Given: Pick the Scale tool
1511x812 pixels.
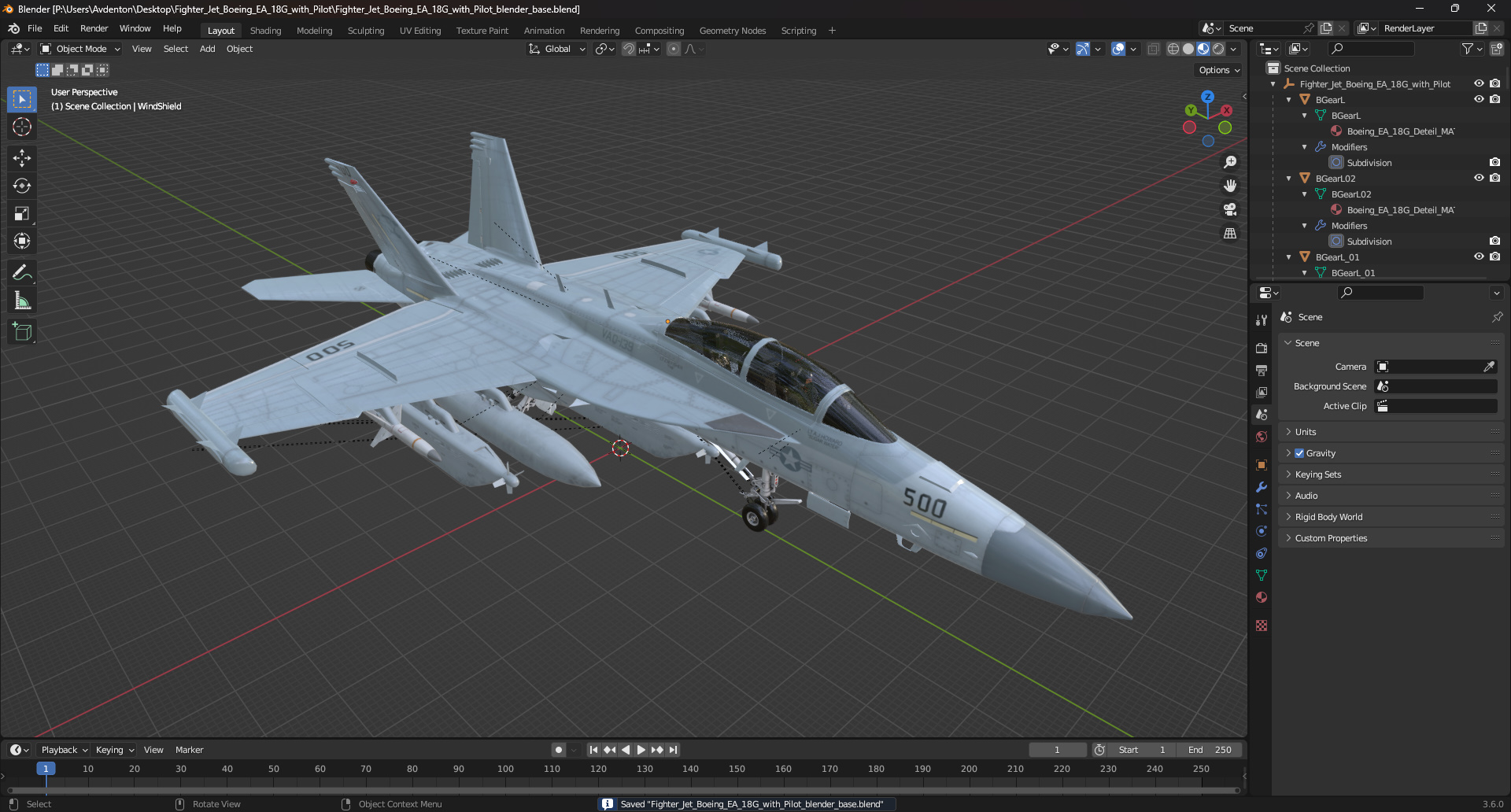Looking at the screenshot, I should (22, 213).
